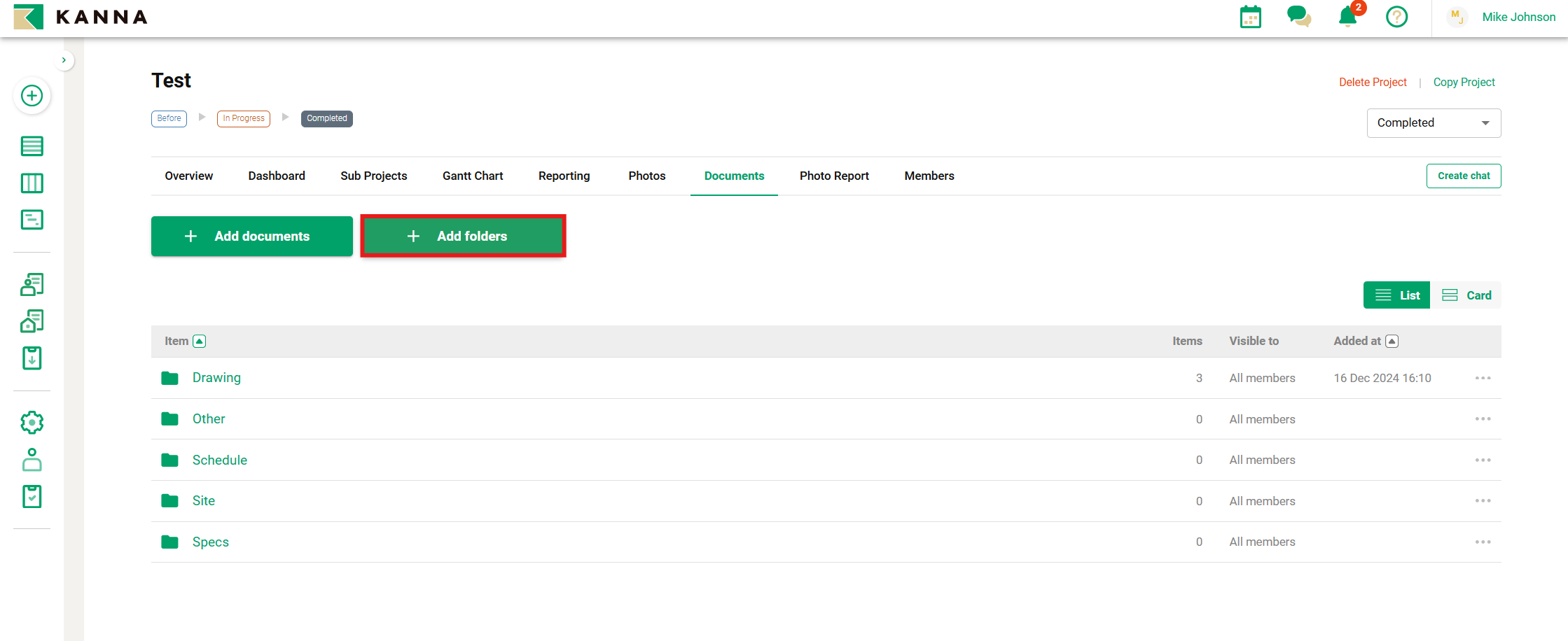Screen dimensions: 1568x641
Task: Open the Completed status dropdown
Action: pos(1433,123)
